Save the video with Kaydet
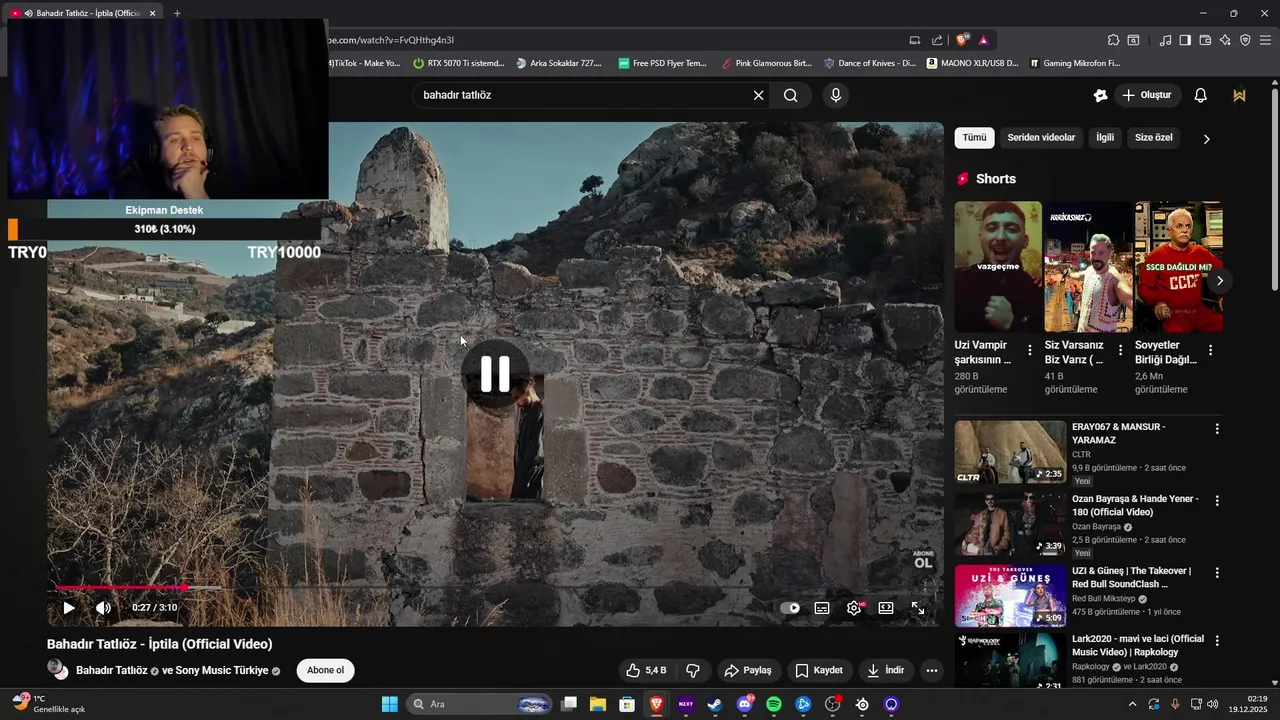The image size is (1280, 720). point(819,670)
